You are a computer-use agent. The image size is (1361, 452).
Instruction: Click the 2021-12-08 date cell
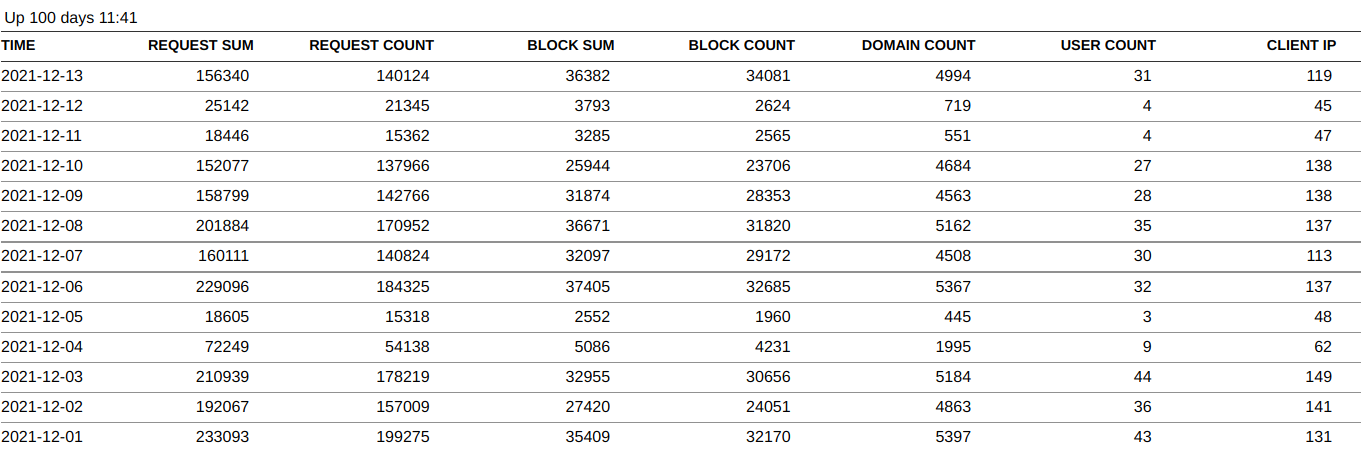tap(42, 226)
